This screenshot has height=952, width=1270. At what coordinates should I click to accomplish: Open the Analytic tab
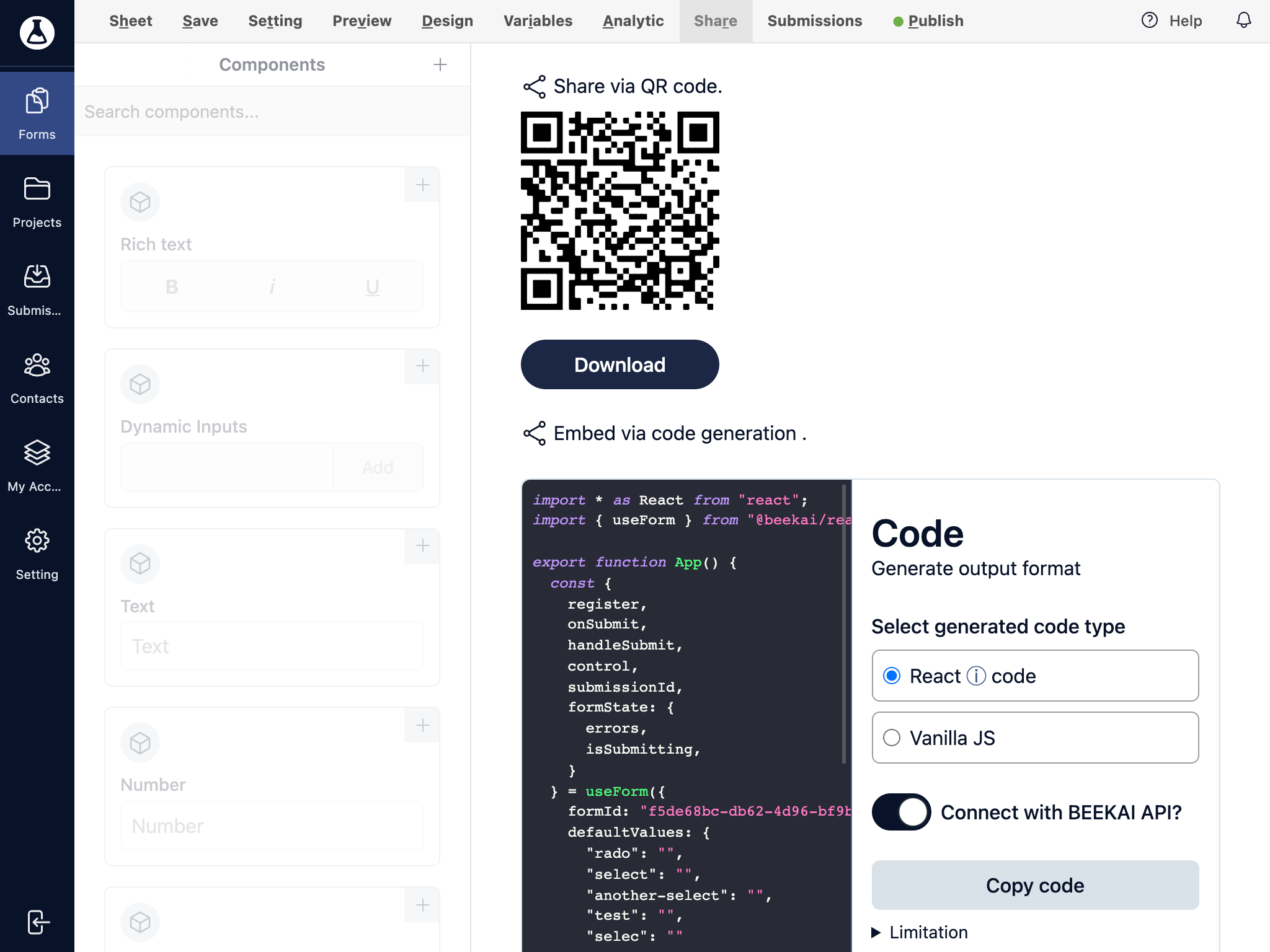tap(633, 21)
